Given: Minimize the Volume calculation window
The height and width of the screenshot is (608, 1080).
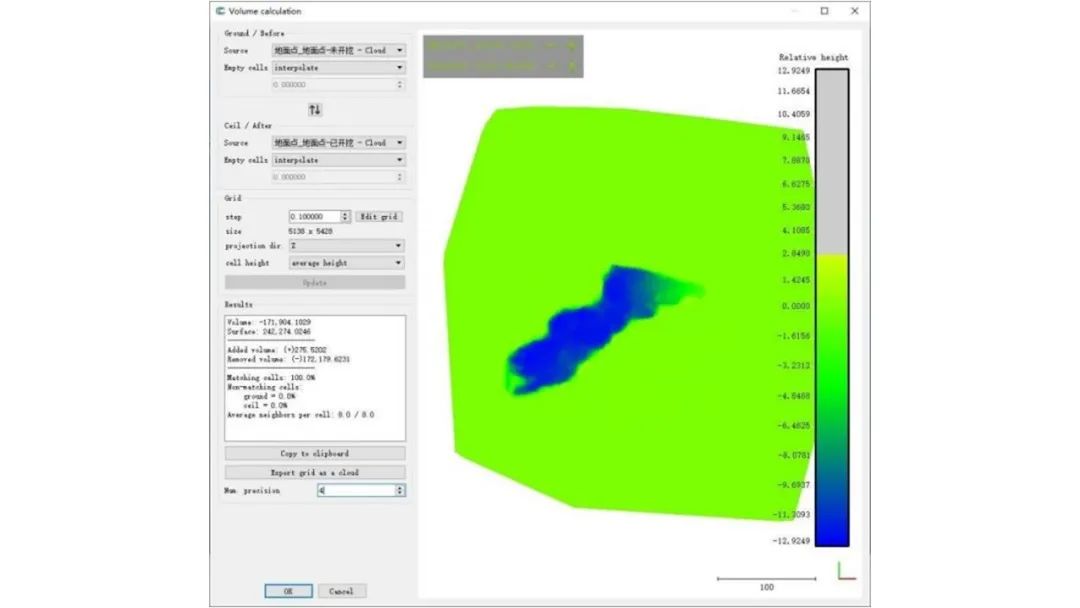Looking at the screenshot, I should tap(793, 11).
